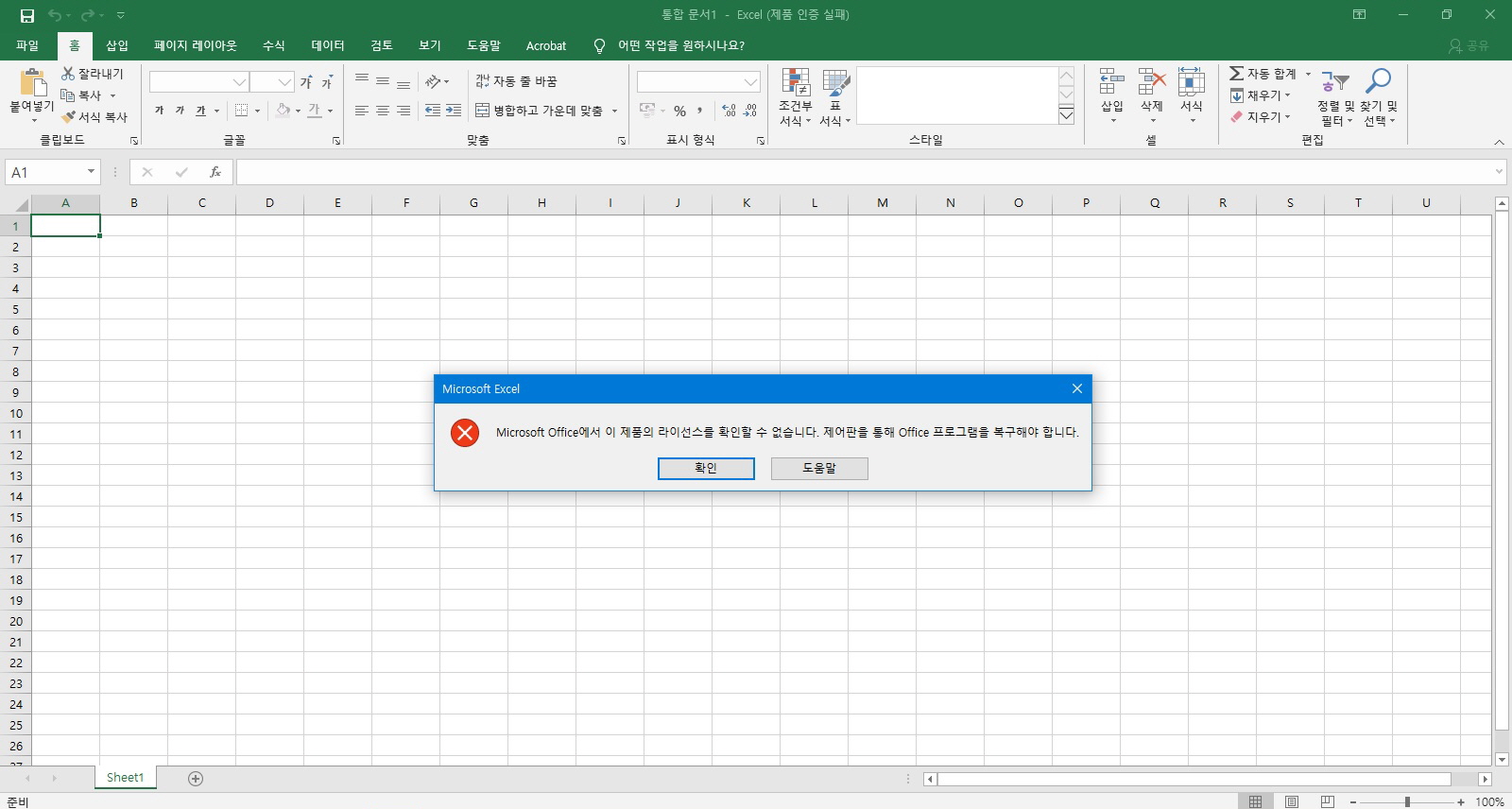Select the Sheet1 tab
Screen dimensions: 1512x809
[126, 778]
